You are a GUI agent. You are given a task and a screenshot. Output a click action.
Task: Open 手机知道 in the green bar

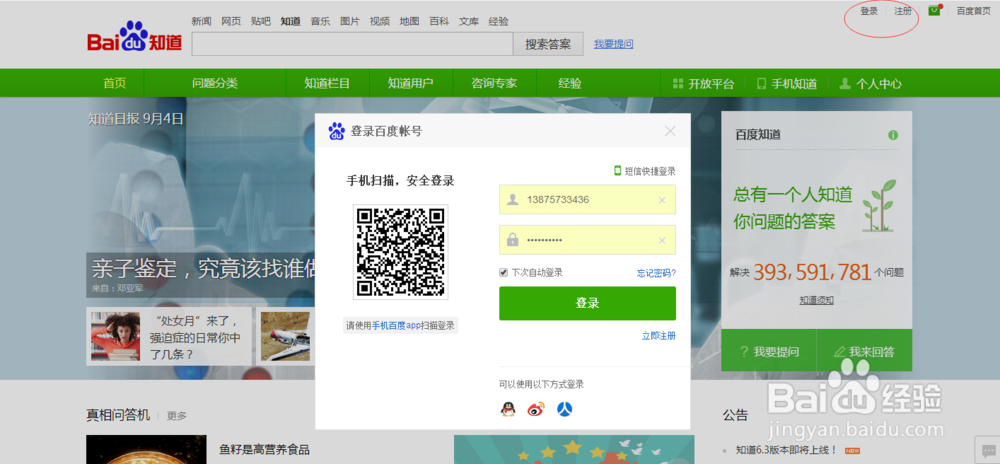[787, 84]
